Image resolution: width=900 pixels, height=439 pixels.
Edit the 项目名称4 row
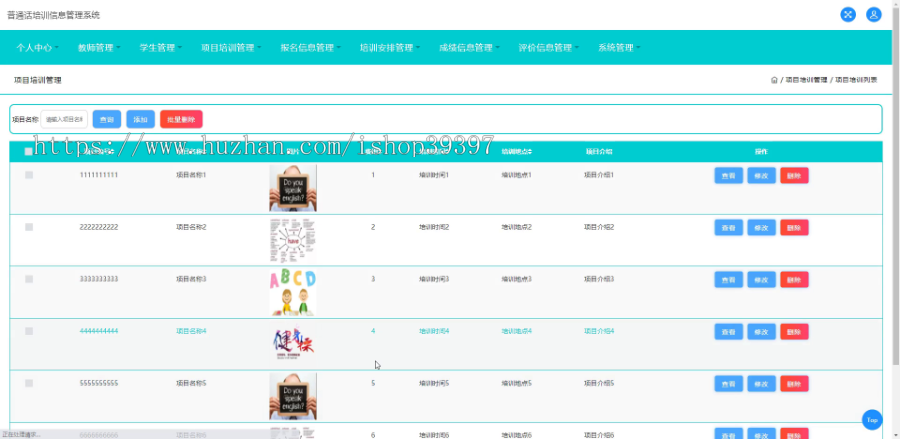(761, 332)
